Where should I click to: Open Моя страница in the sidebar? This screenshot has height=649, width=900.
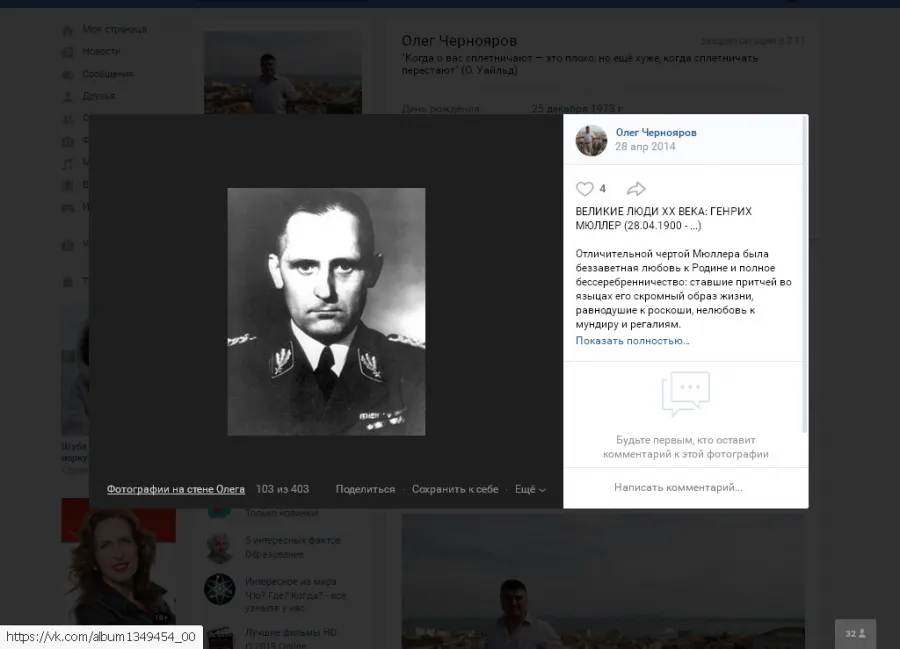click(x=114, y=29)
